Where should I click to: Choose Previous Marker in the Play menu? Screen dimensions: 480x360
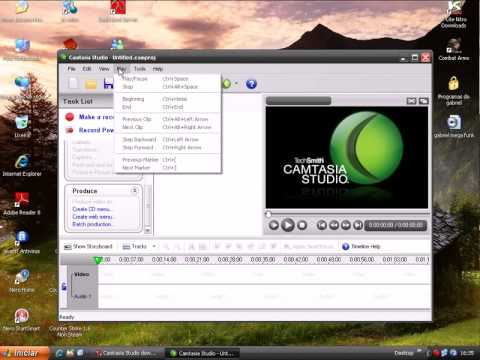[x=168, y=160]
